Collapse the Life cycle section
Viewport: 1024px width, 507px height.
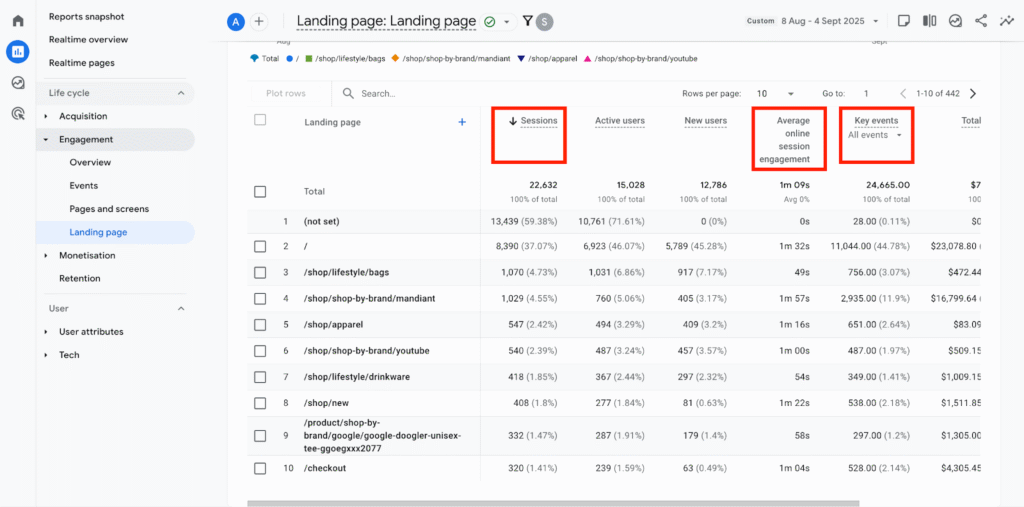coord(181,93)
